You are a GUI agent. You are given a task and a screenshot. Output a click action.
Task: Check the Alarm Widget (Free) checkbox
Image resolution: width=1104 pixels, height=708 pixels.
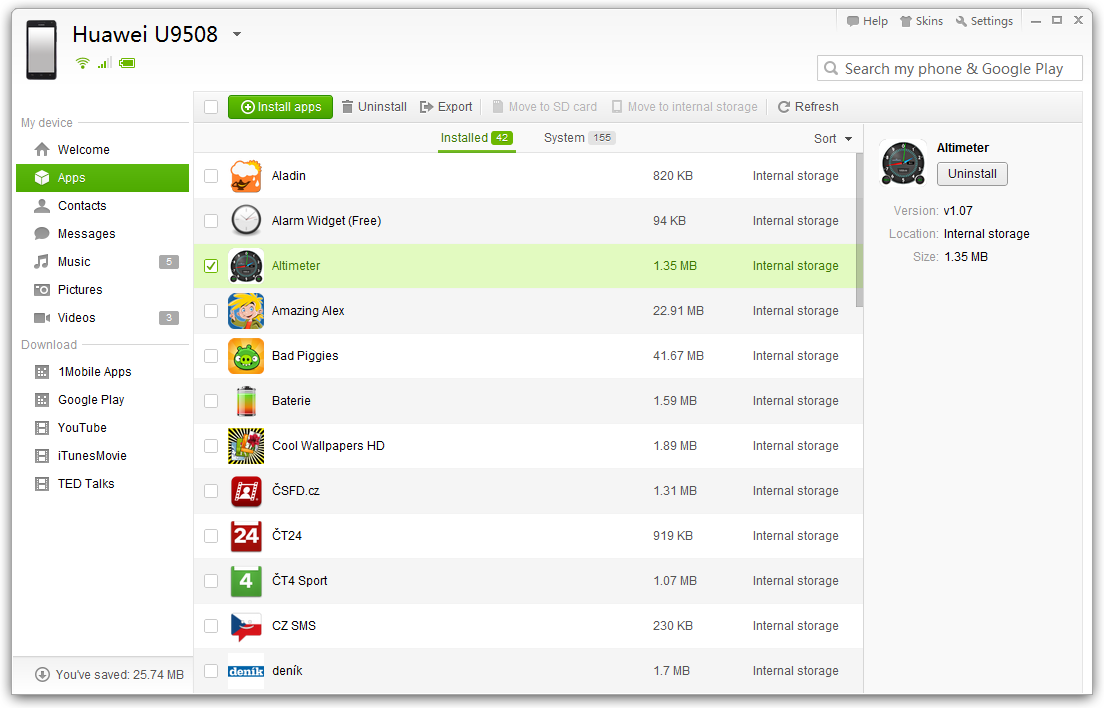[x=211, y=221]
